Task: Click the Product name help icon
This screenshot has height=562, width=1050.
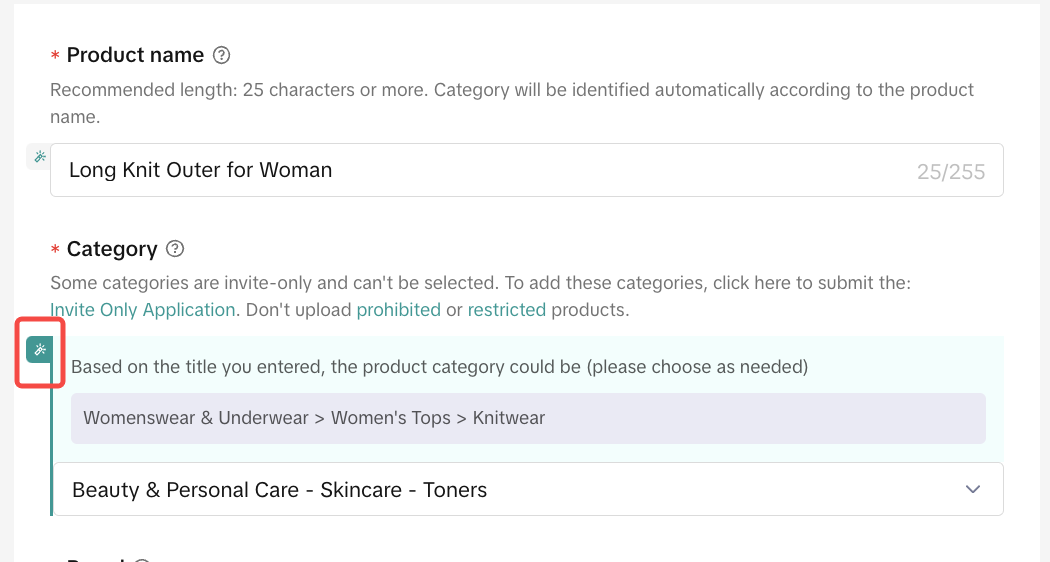Action: pyautogui.click(x=222, y=55)
